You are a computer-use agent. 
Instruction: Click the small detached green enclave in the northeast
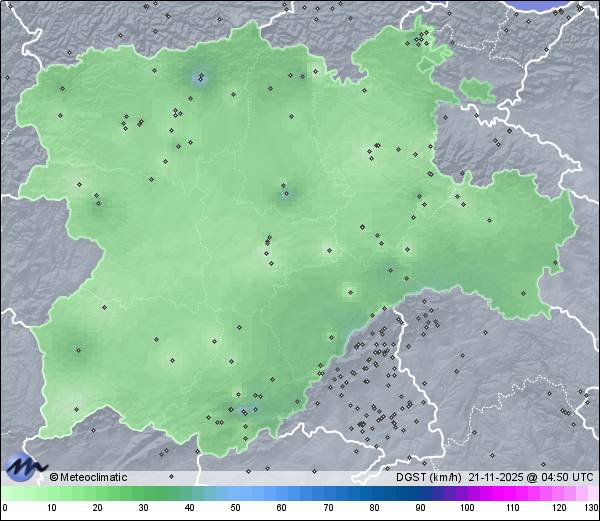478,90
